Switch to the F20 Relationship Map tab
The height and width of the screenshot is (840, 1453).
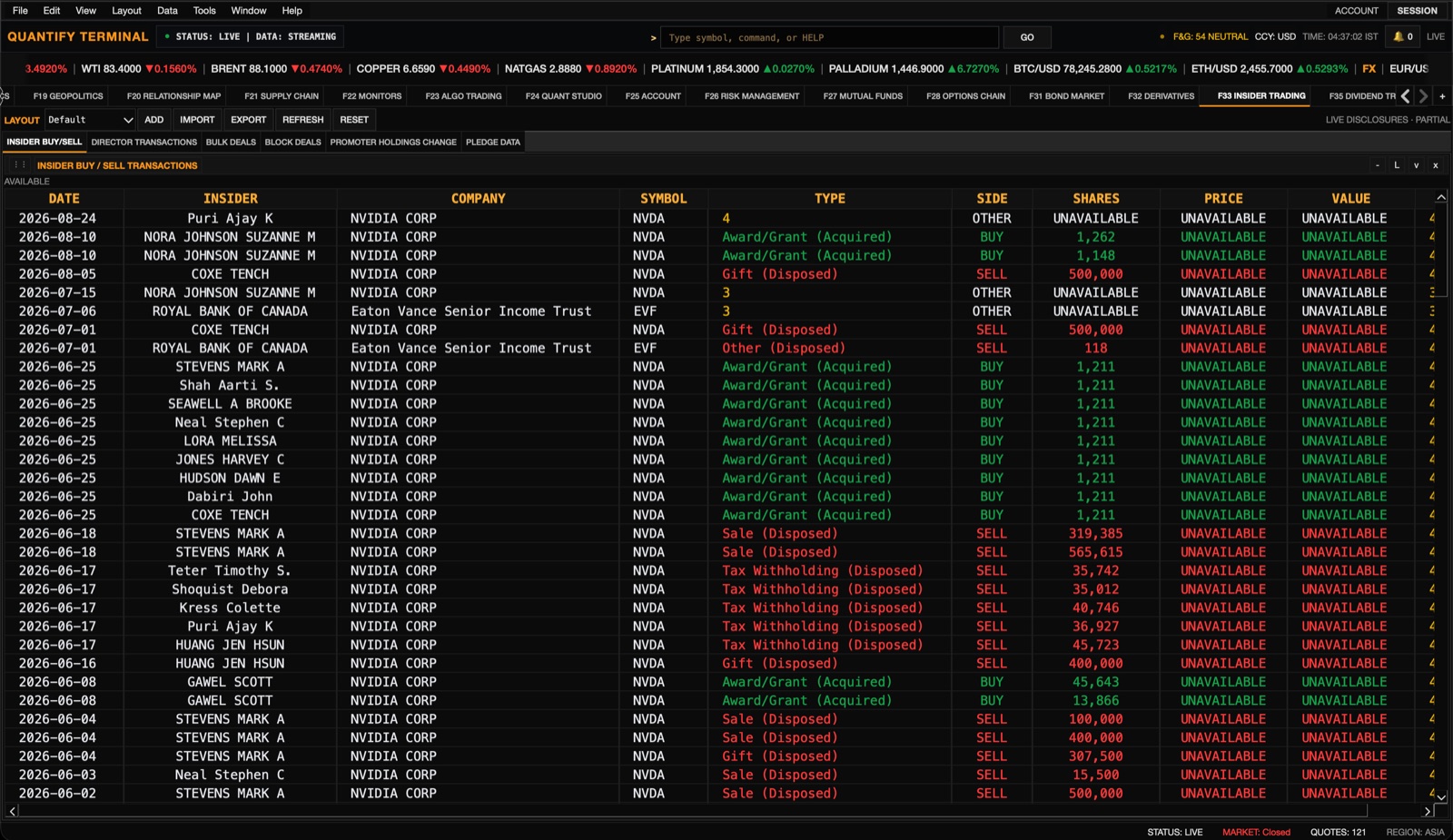[173, 96]
